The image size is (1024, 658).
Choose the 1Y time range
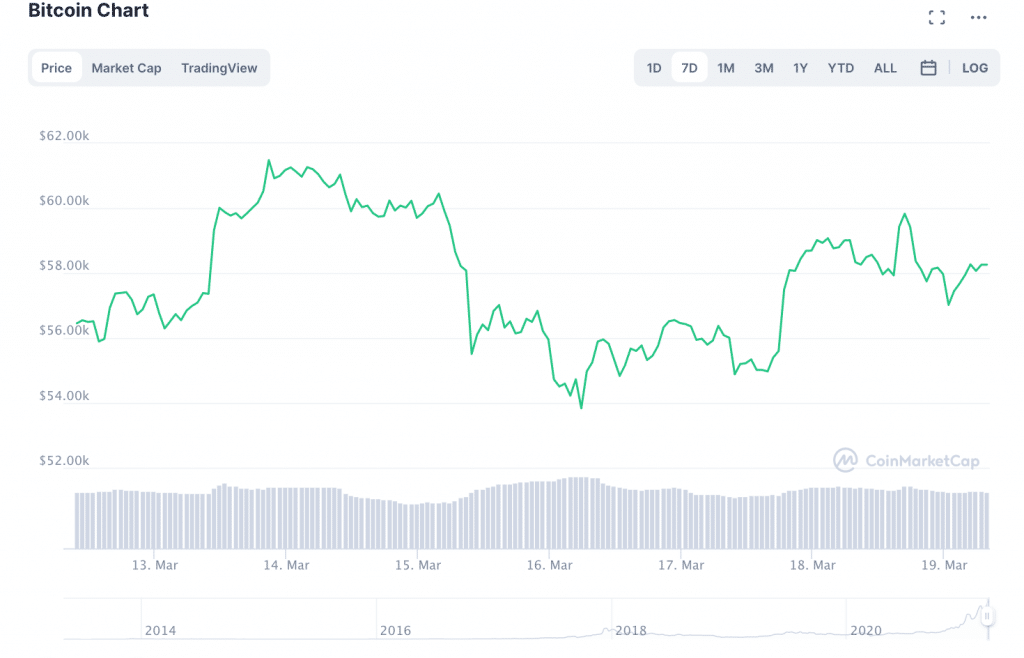[800, 68]
